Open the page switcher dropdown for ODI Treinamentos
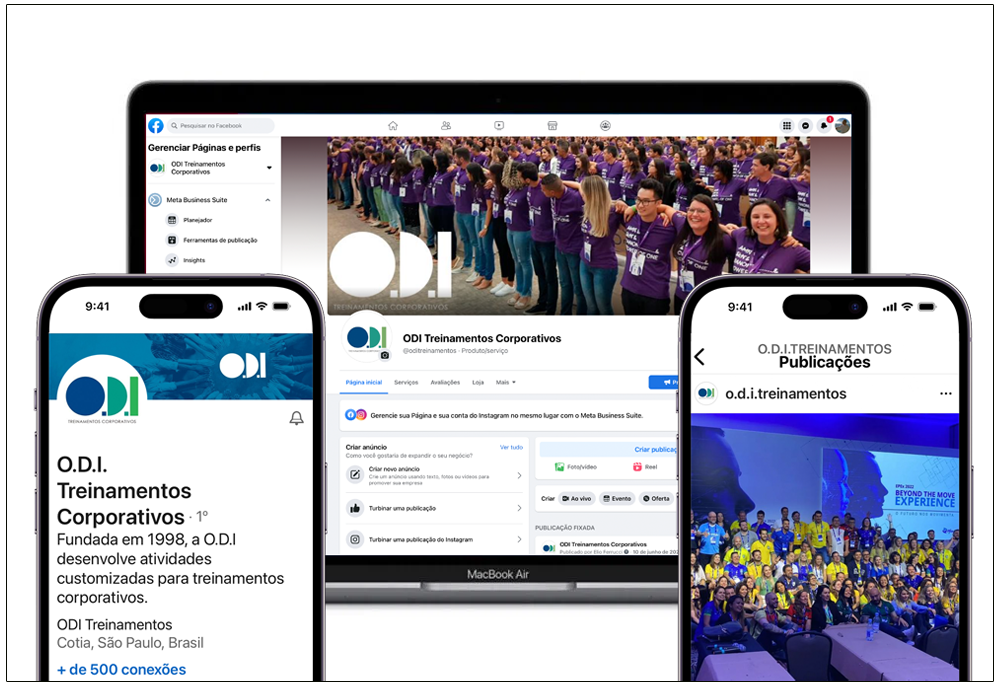1000x685 pixels. click(269, 168)
